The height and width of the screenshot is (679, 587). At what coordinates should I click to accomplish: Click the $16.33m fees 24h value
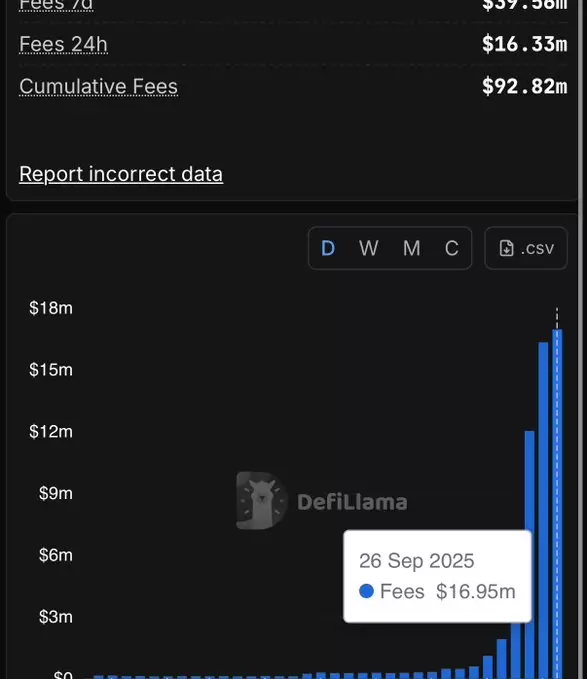click(524, 44)
